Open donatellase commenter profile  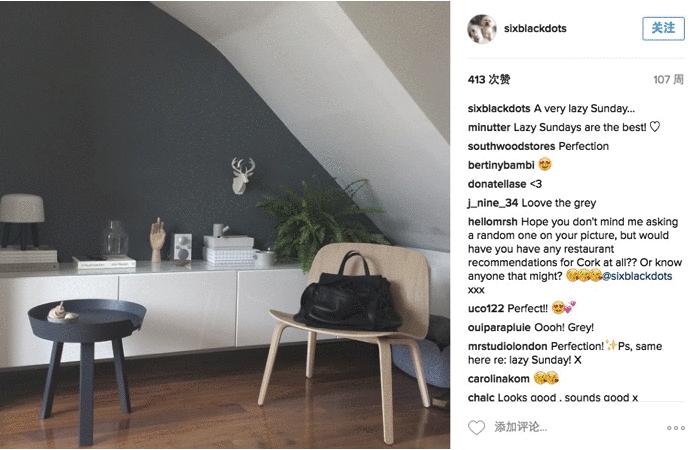(x=497, y=183)
